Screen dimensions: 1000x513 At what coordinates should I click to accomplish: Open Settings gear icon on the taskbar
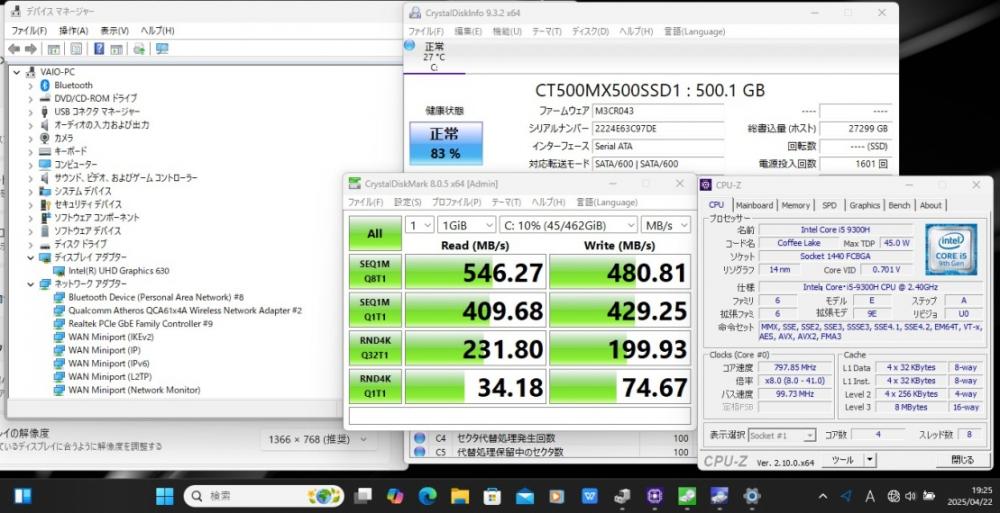point(752,496)
